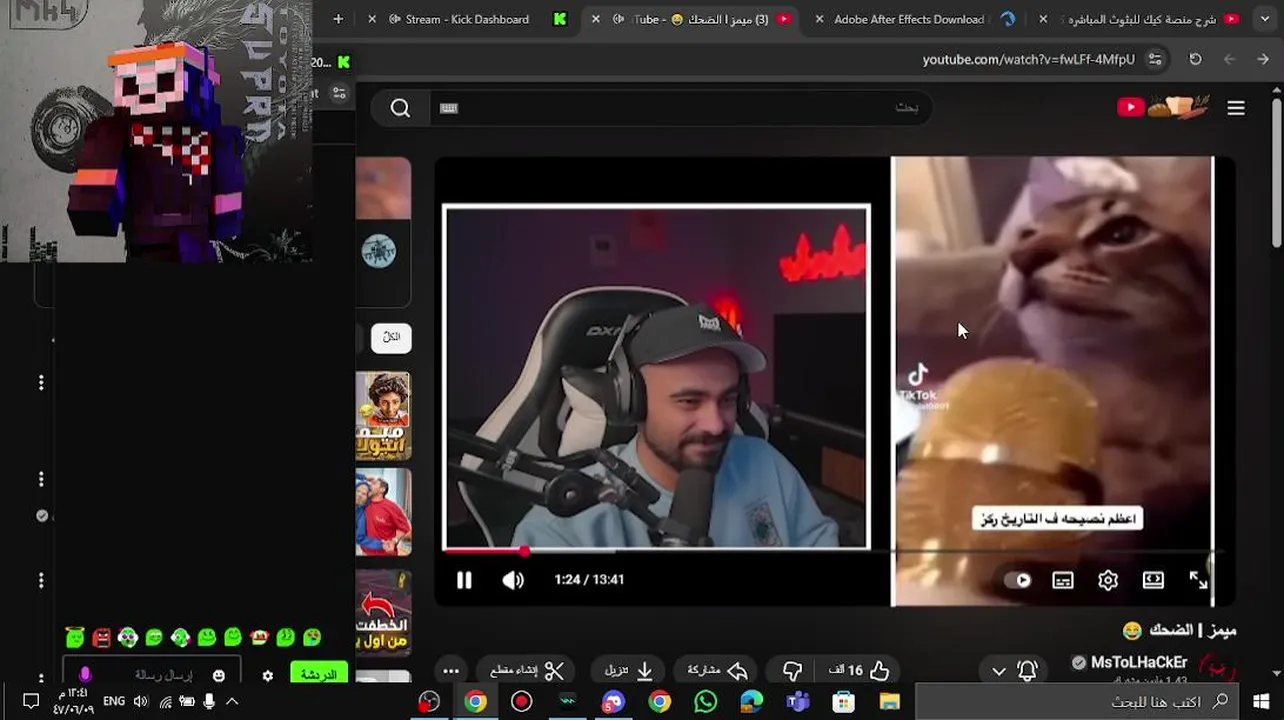The width and height of the screenshot is (1284, 720).
Task: Download the video with تنزيل button
Action: 630,671
